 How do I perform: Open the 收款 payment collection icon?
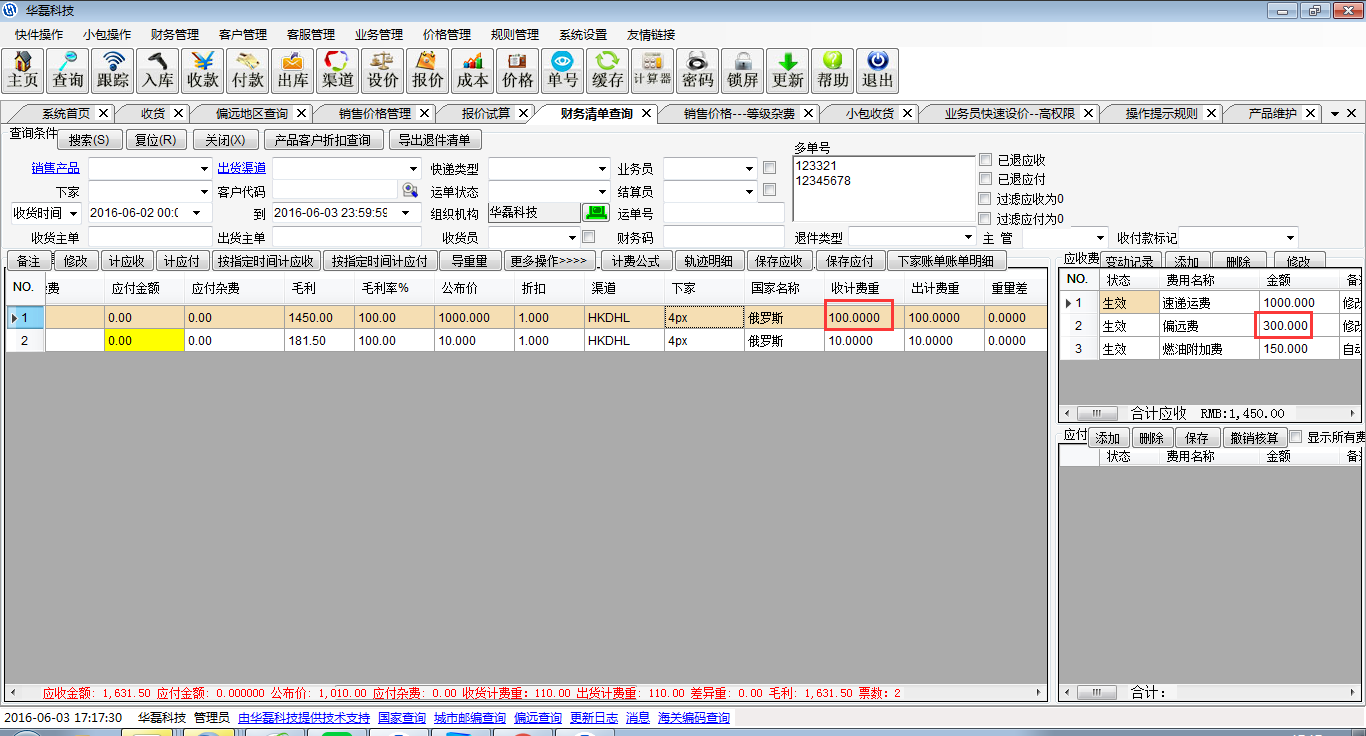[203, 70]
